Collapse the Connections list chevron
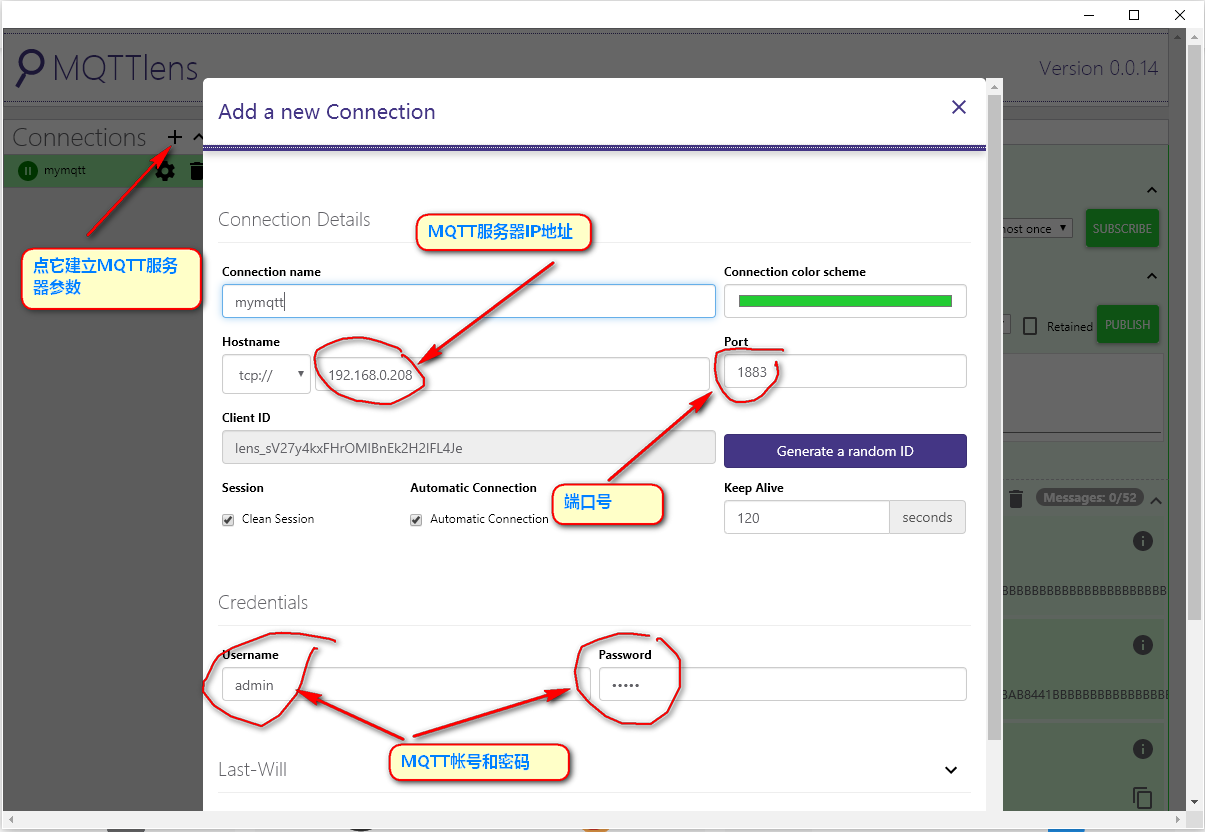 (198, 138)
